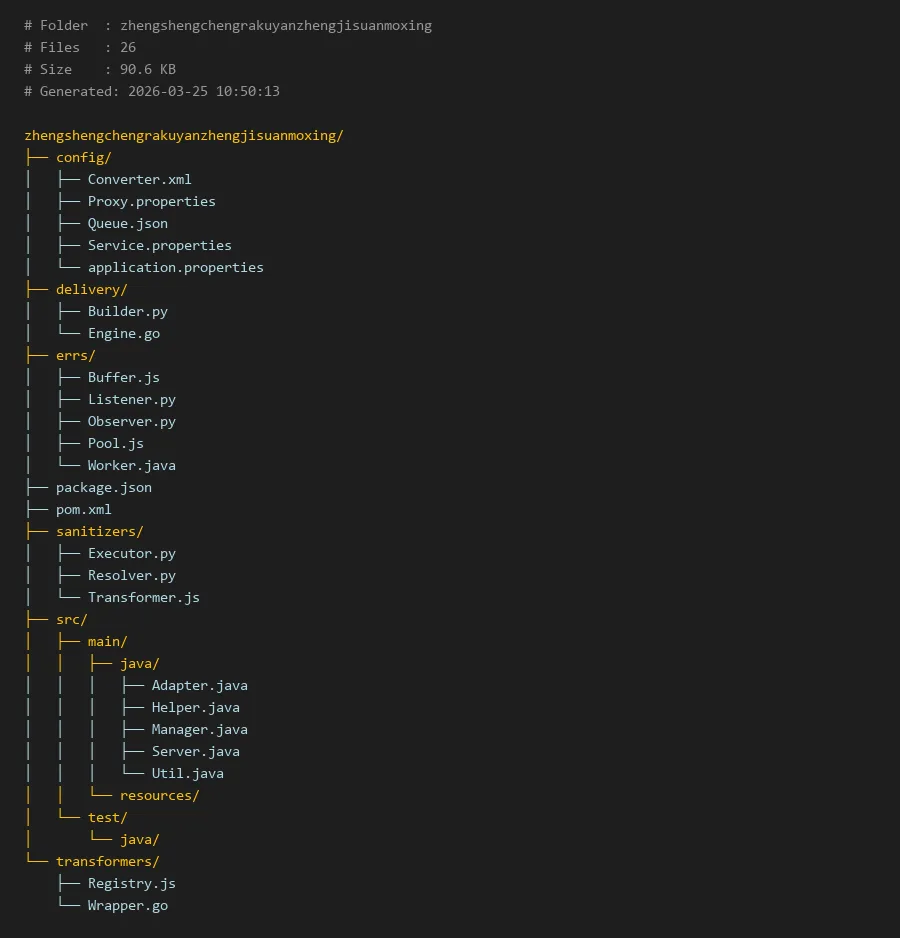The width and height of the screenshot is (900, 938).
Task: Toggle the sanitizers/ folder
Action: coord(99,531)
